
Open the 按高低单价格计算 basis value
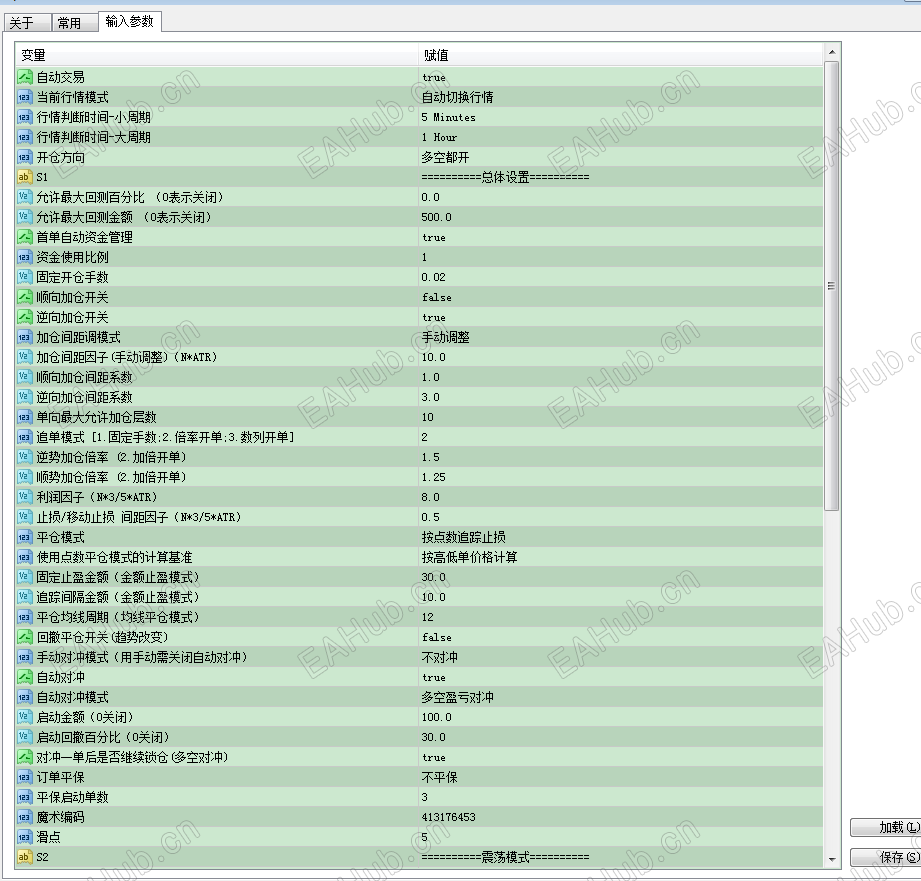469,557
